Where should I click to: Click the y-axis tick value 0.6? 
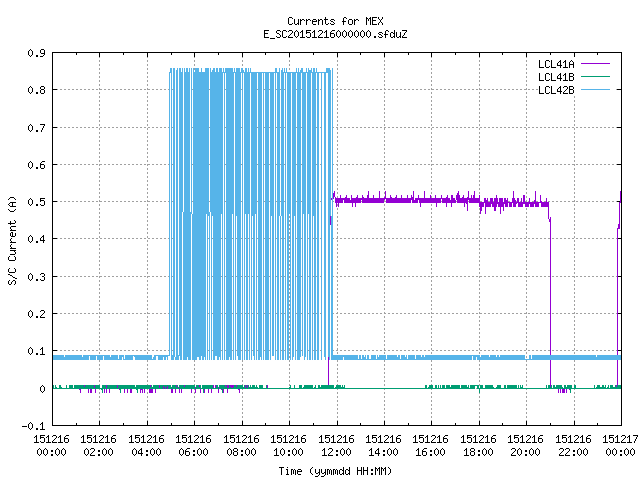[x=37, y=165]
